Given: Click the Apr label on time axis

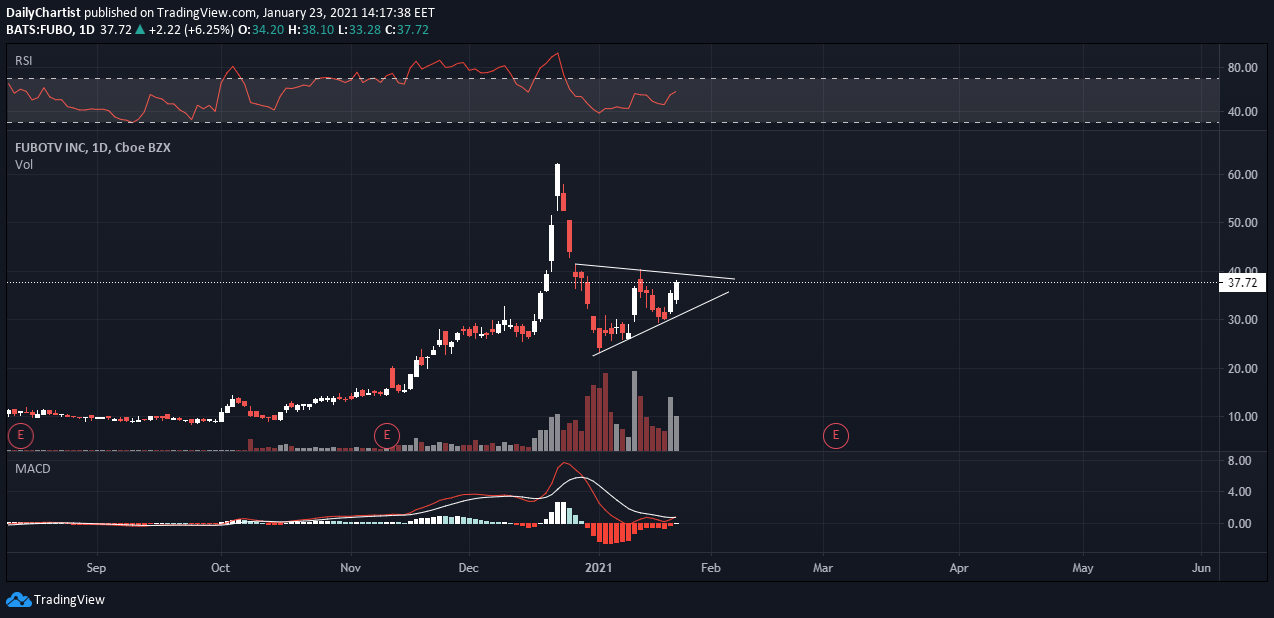Looking at the screenshot, I should click(x=959, y=568).
